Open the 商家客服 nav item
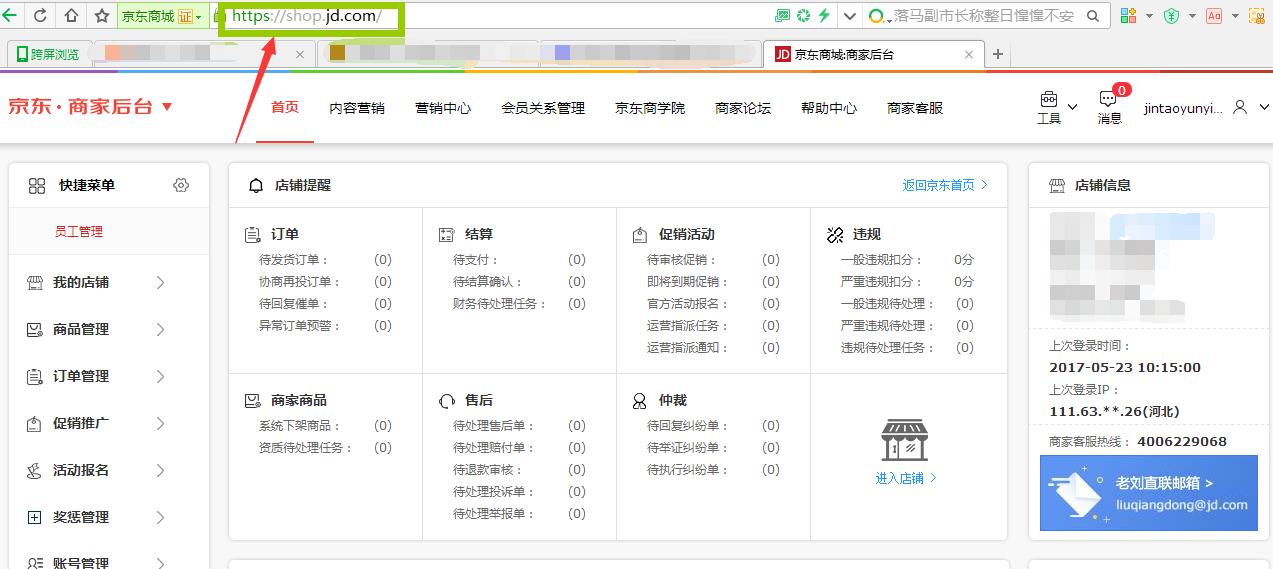Viewport: 1273px width, 569px height. (x=915, y=108)
